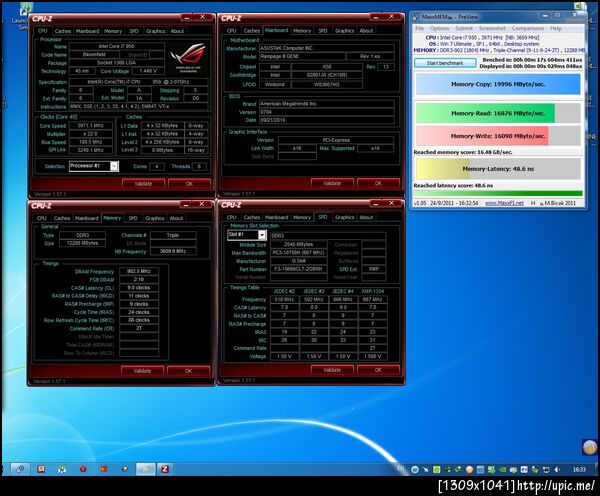
Task: Click the red Z icon in the taskbar
Action: click(x=164, y=468)
